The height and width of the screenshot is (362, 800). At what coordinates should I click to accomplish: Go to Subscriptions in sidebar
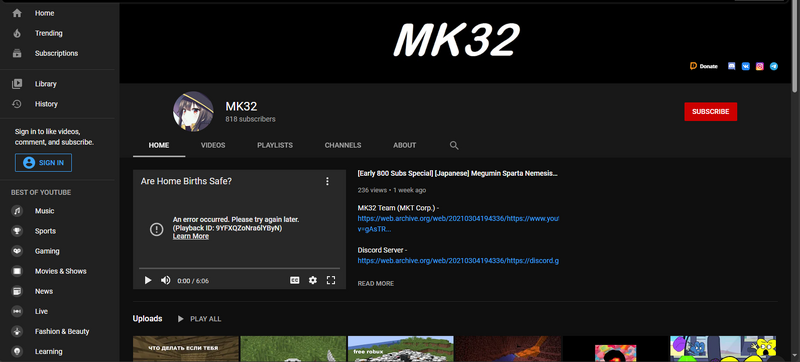(56, 53)
